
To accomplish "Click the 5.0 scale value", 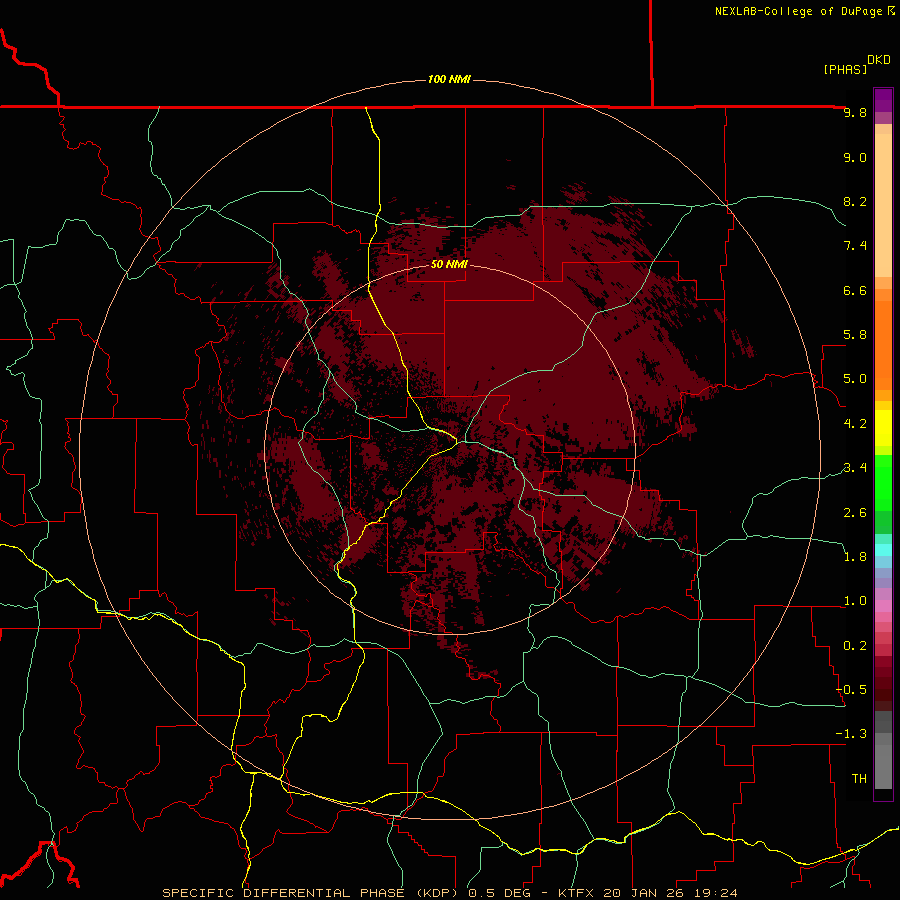I will pyautogui.click(x=855, y=379).
